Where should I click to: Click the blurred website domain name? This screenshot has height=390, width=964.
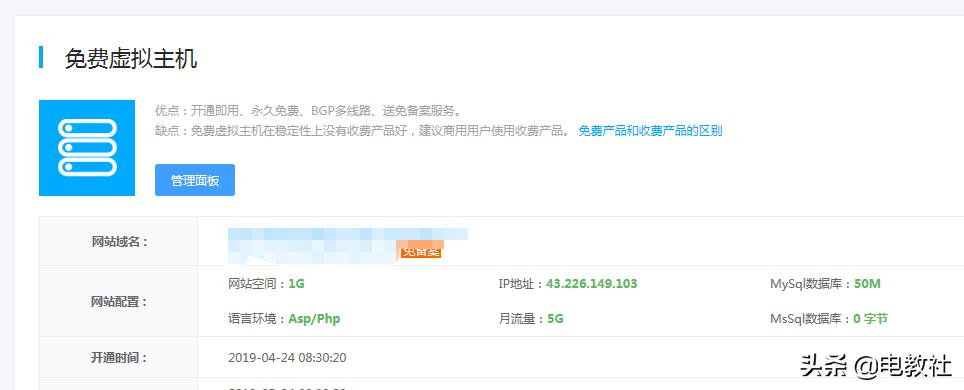tap(347, 245)
